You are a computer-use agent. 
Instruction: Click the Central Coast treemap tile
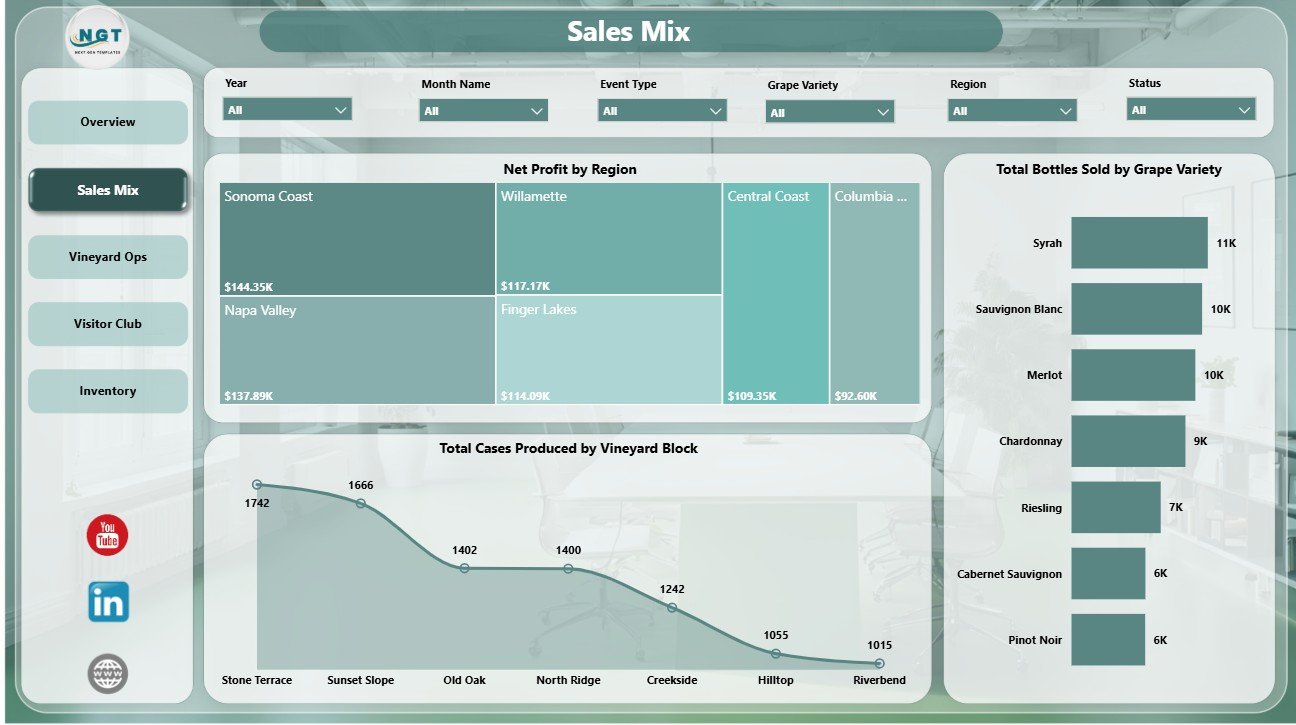[x=776, y=293]
